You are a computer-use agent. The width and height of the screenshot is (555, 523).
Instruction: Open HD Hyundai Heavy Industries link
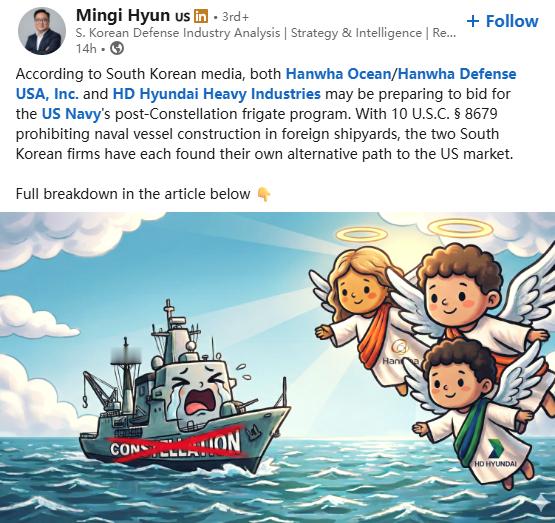(x=217, y=94)
